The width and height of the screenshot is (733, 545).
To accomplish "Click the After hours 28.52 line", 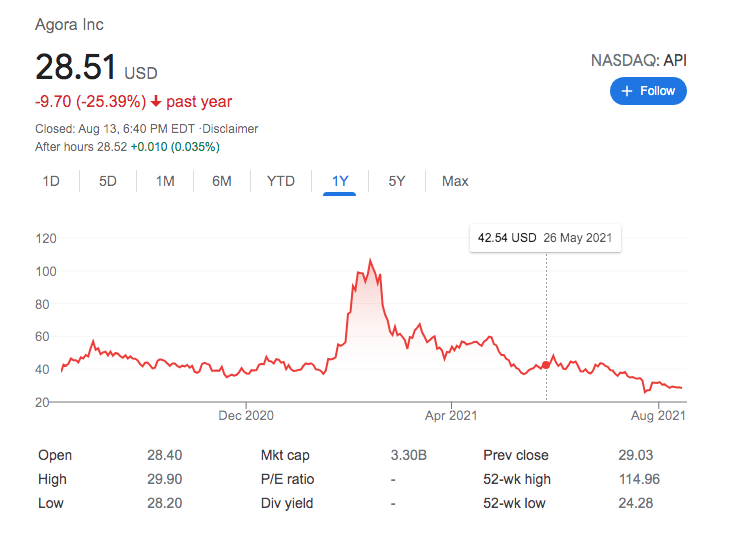I will (127, 147).
